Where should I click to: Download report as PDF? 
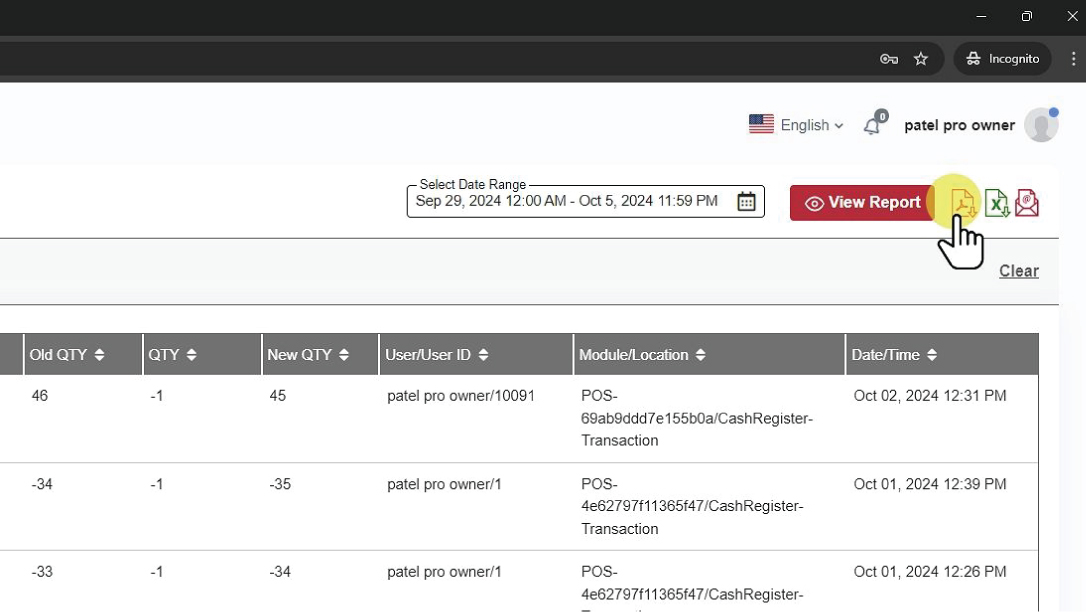pyautogui.click(x=962, y=203)
